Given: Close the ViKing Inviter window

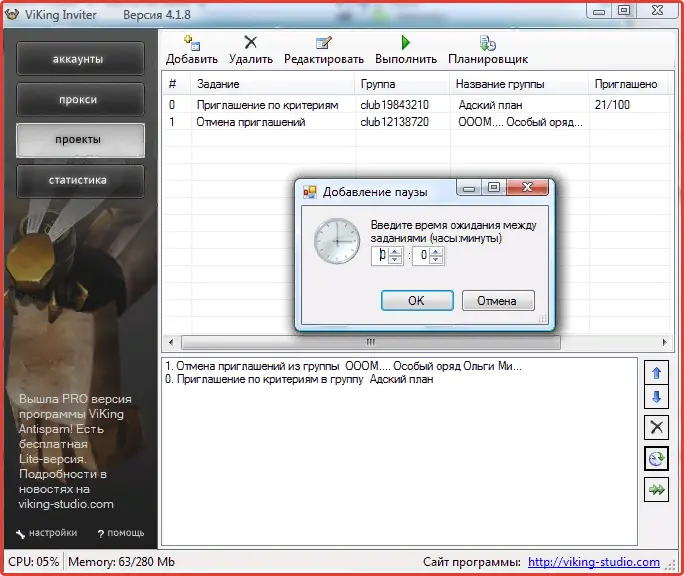Looking at the screenshot, I should (x=657, y=11).
